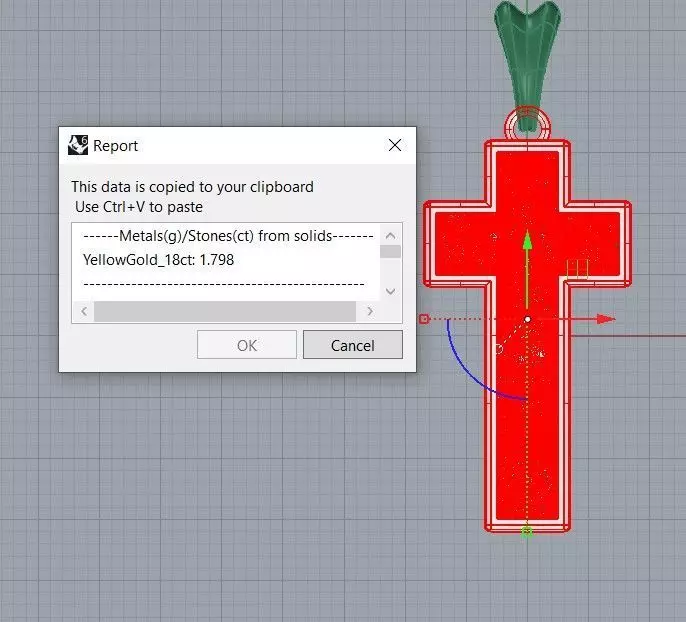Screen dimensions: 686x622
Task: Click the 'YellowGold_18ct: 1.798' line
Action: [158, 260]
